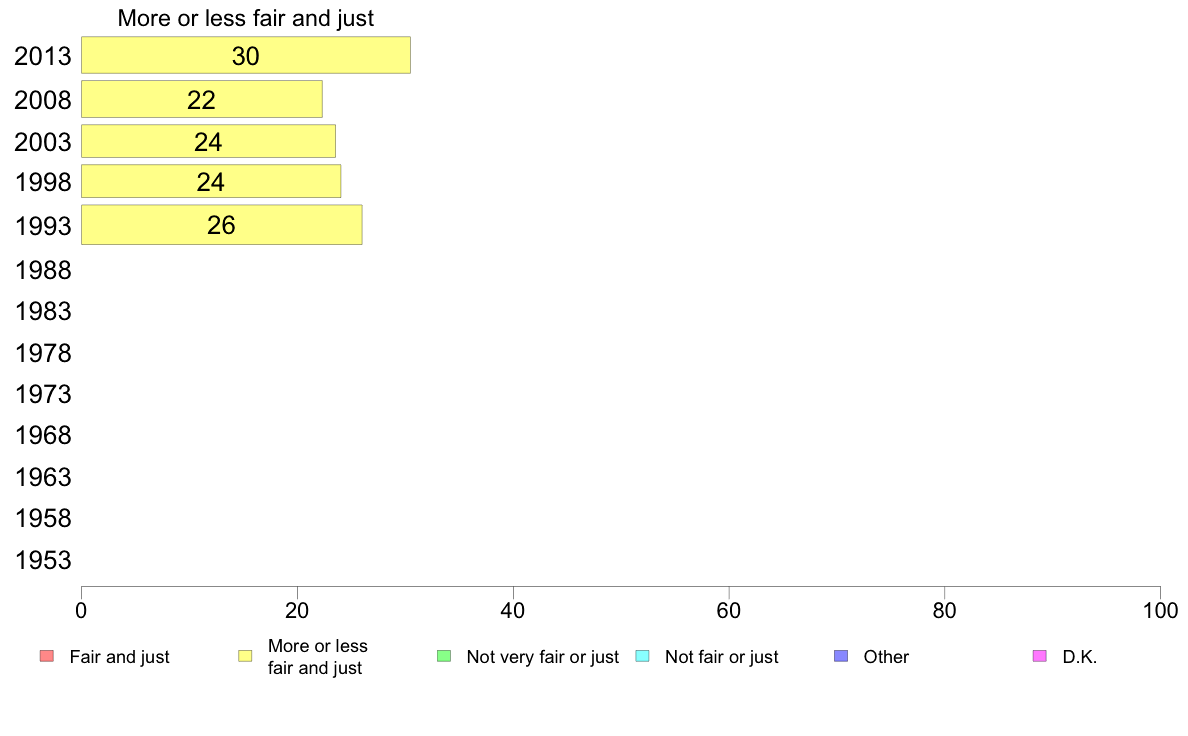The height and width of the screenshot is (736, 1188).
Task: Click the magenta D.K. legend swatch
Action: (x=1040, y=656)
